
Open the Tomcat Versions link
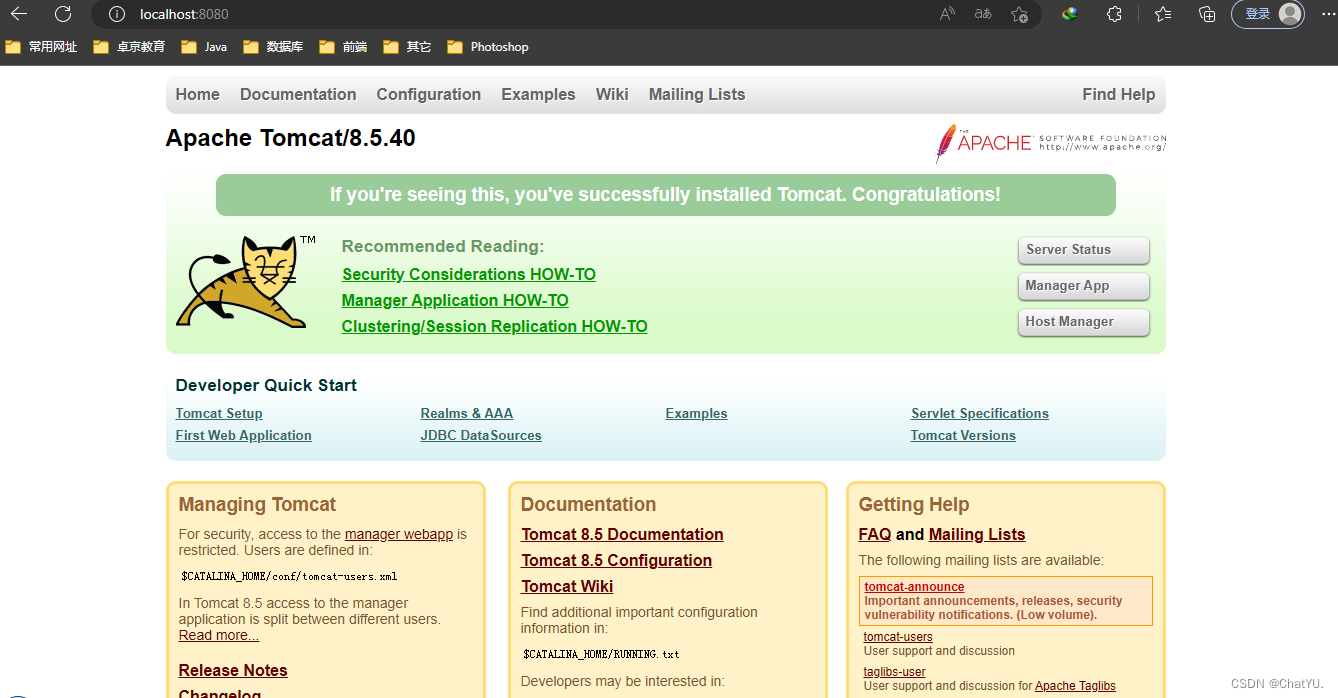pyautogui.click(x=963, y=435)
